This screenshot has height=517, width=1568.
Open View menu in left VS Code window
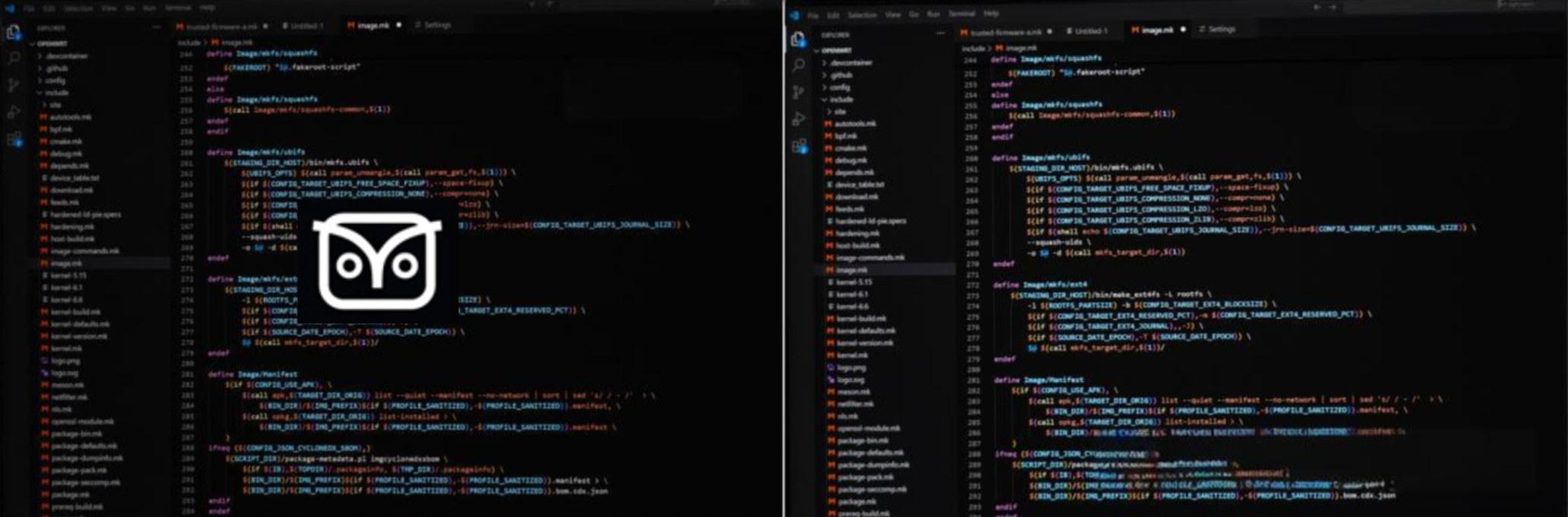click(109, 8)
